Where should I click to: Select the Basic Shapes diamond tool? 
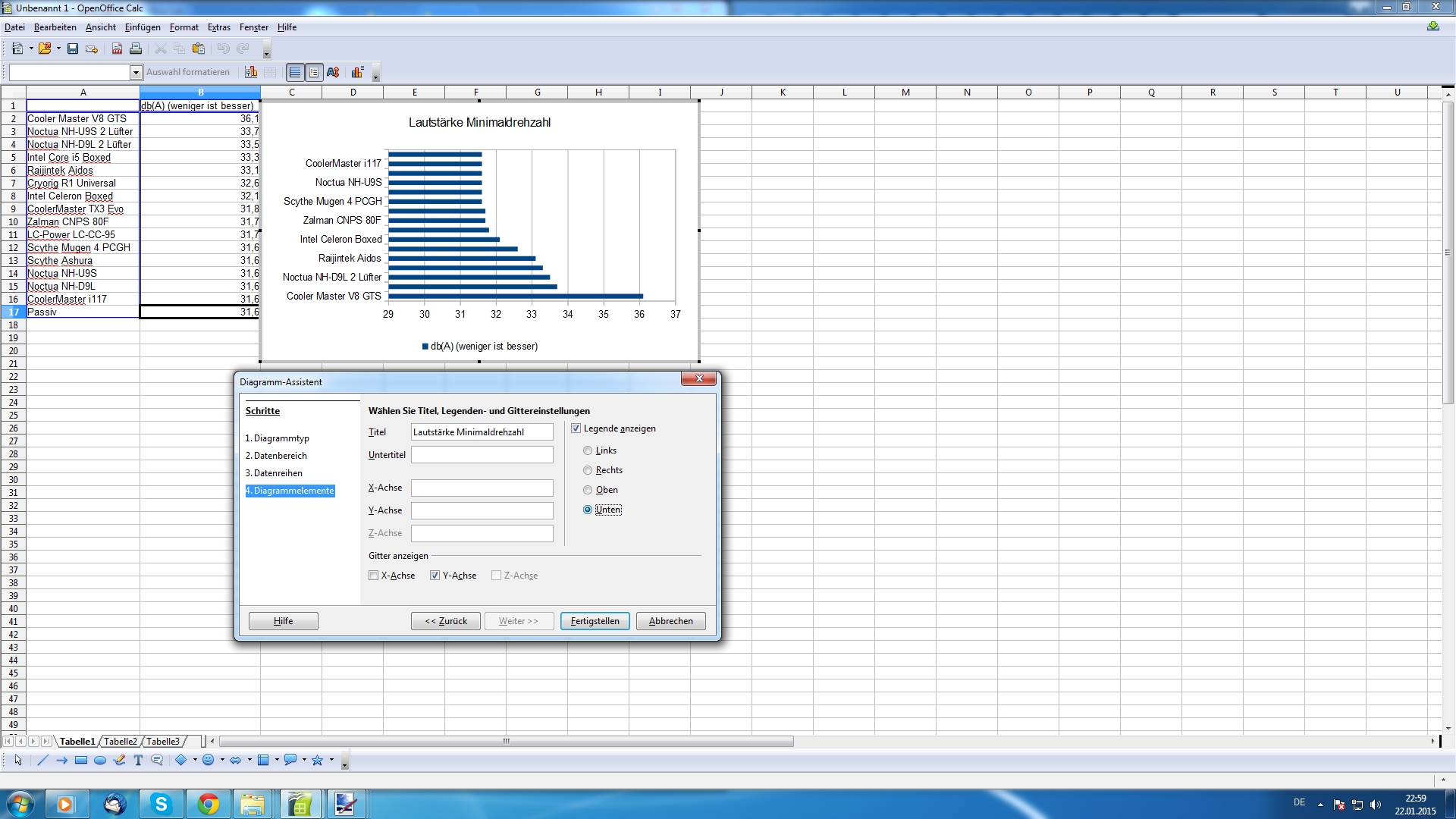tap(181, 760)
